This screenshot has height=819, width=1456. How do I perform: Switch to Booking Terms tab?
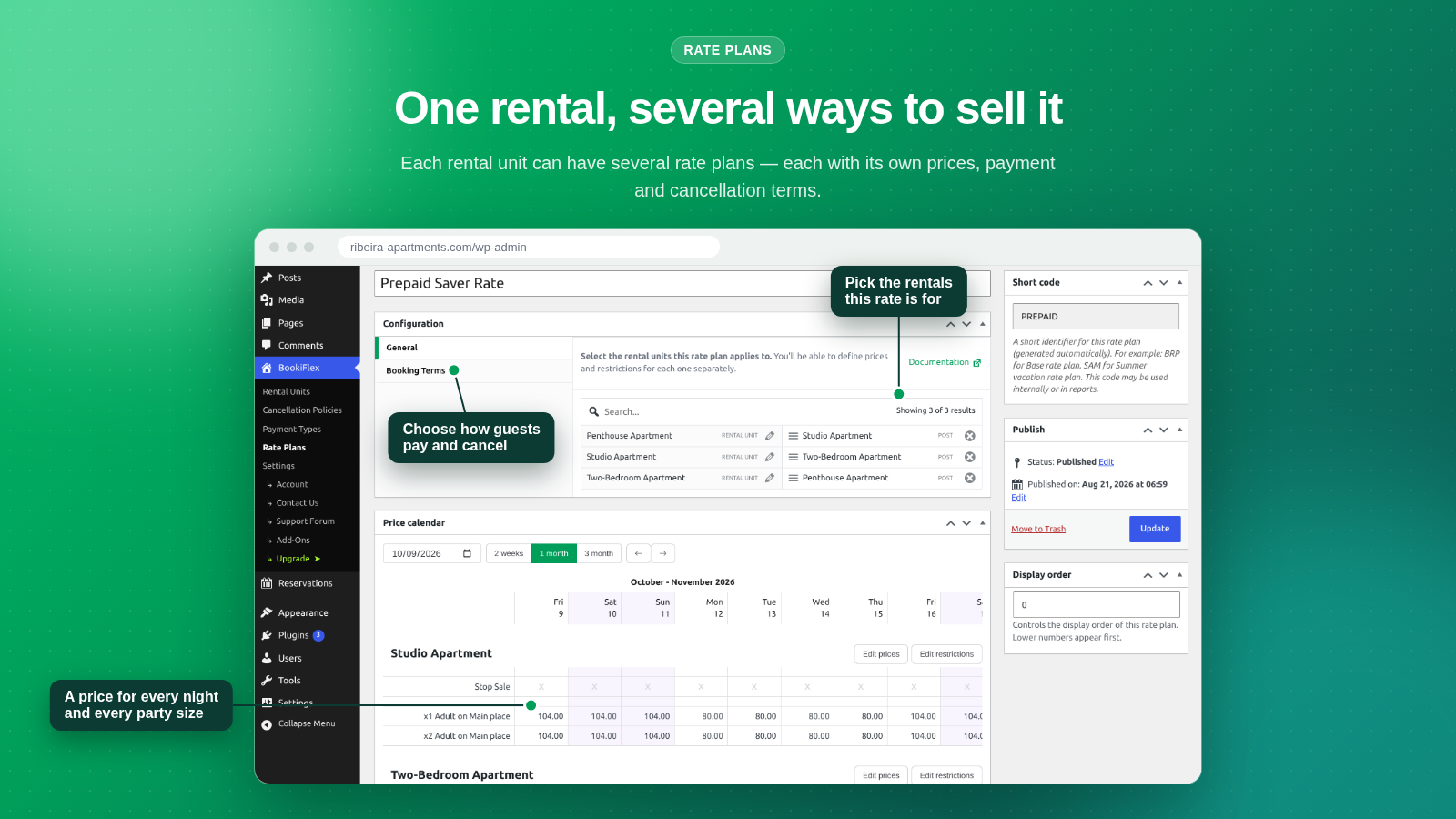point(474,370)
